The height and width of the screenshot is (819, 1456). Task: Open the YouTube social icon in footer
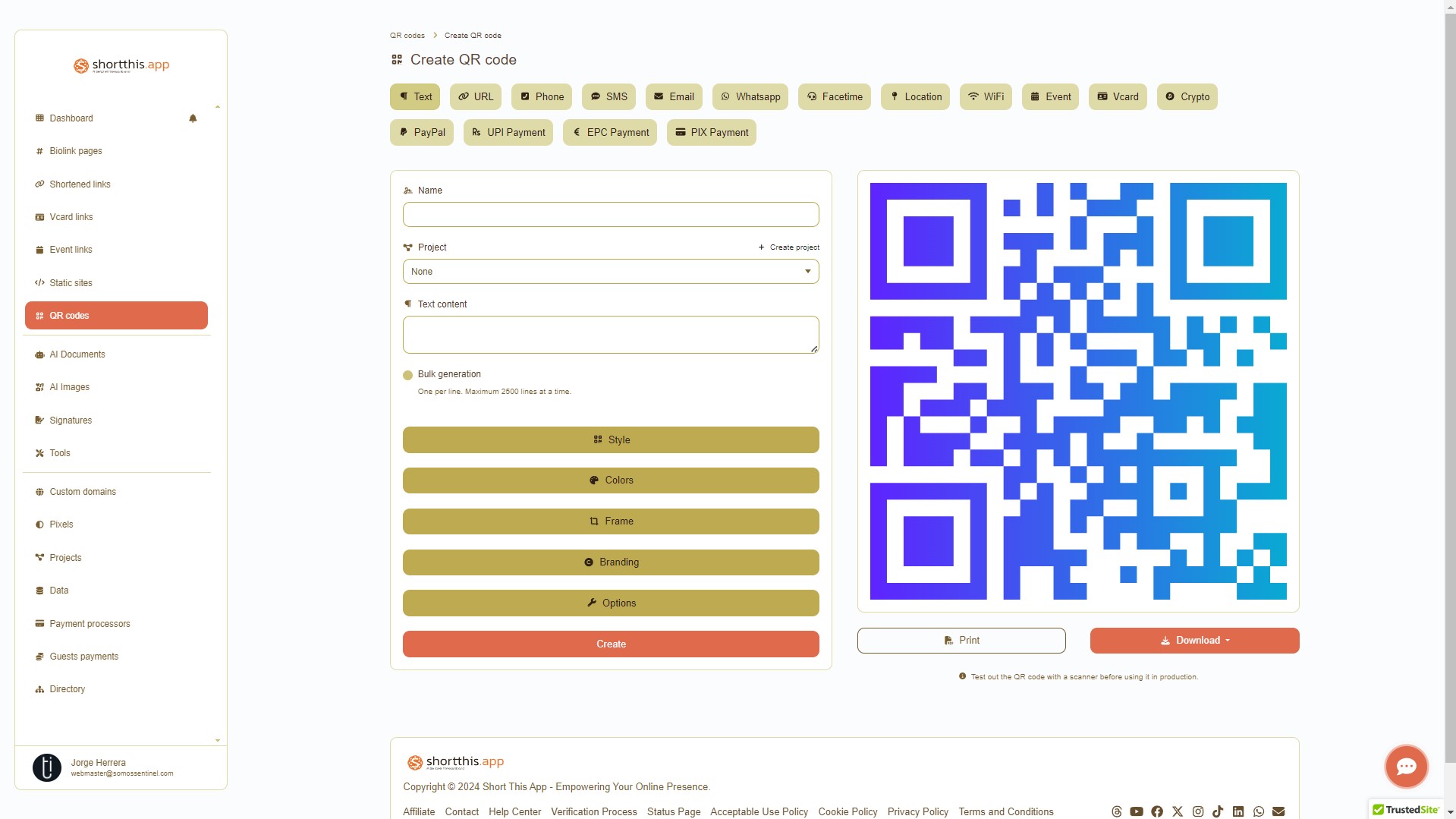[x=1137, y=811]
